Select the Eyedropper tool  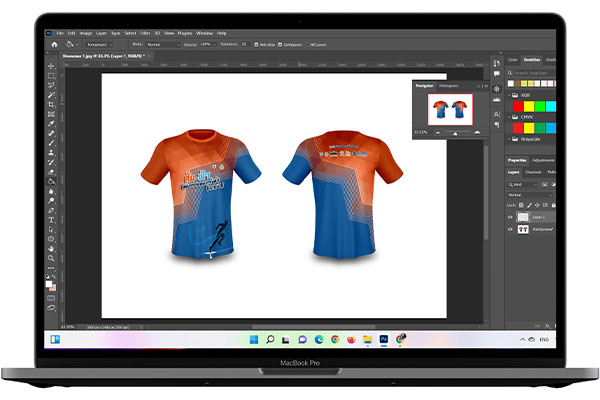coord(51,124)
